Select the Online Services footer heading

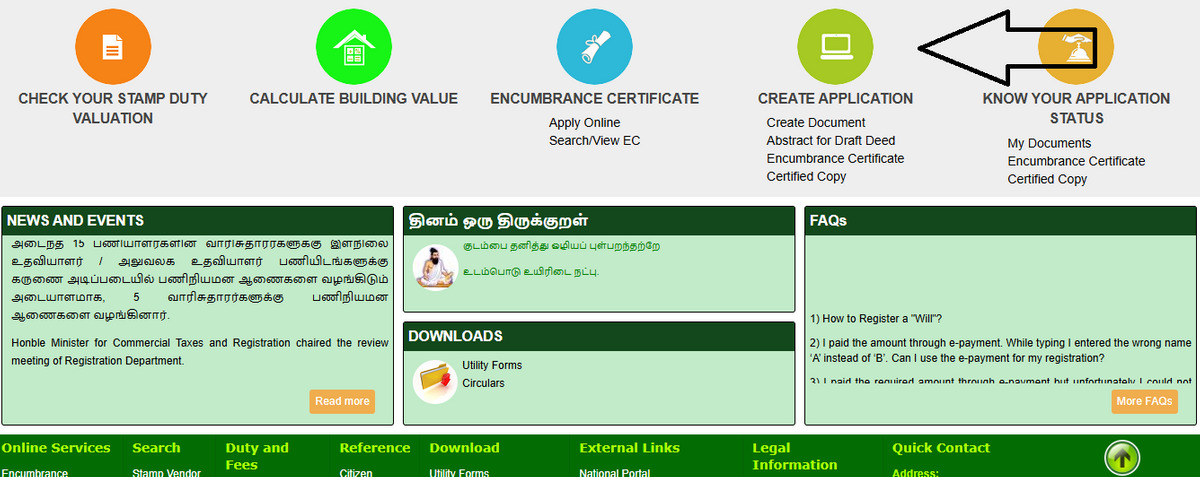[55, 448]
